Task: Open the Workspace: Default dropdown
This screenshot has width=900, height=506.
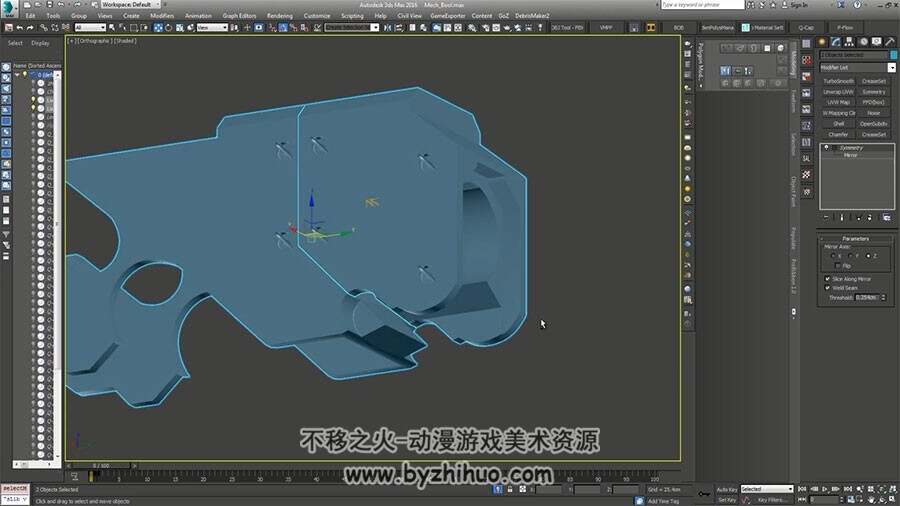Action: (x=130, y=5)
